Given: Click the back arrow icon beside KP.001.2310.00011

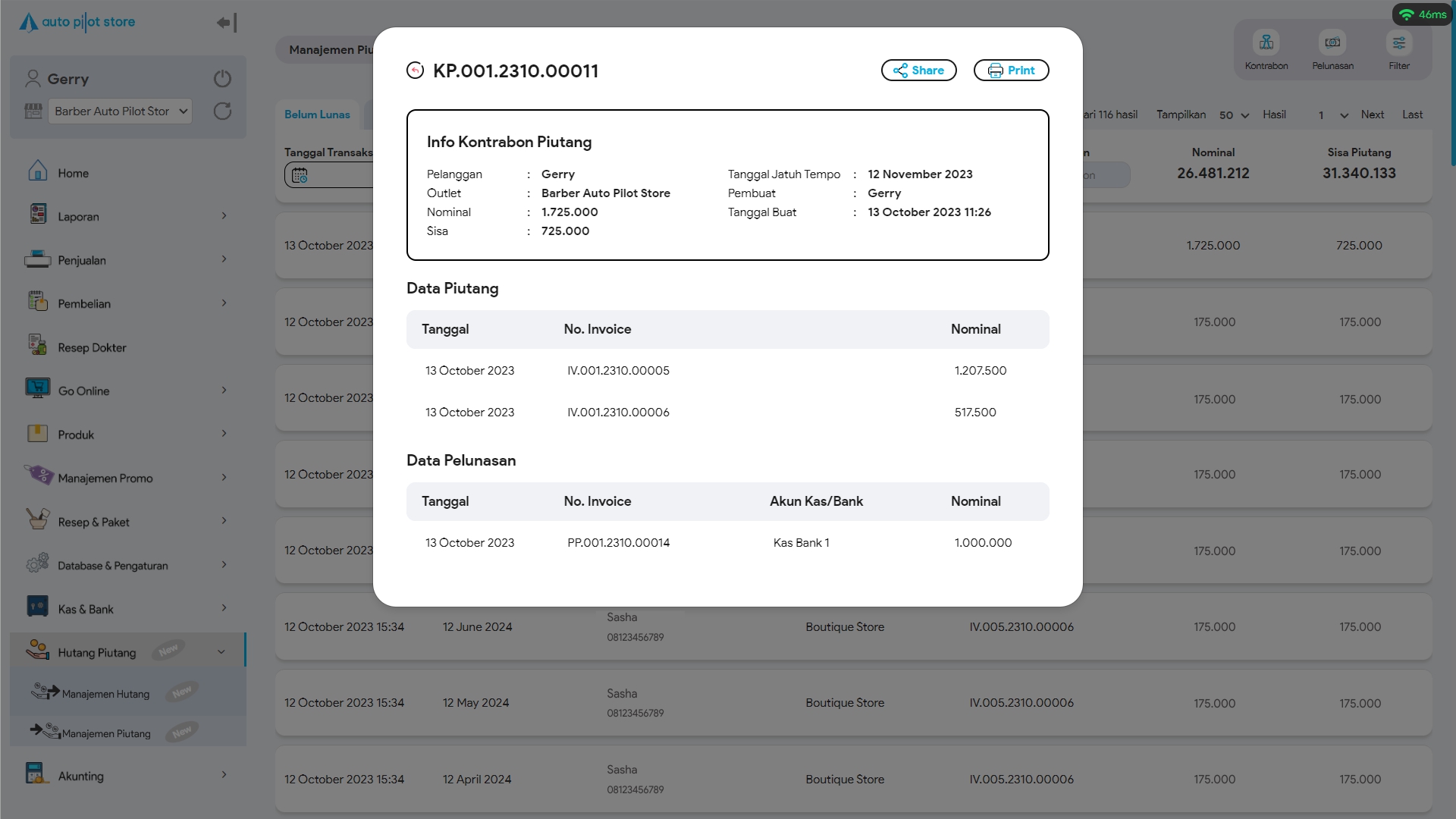Looking at the screenshot, I should (x=415, y=71).
